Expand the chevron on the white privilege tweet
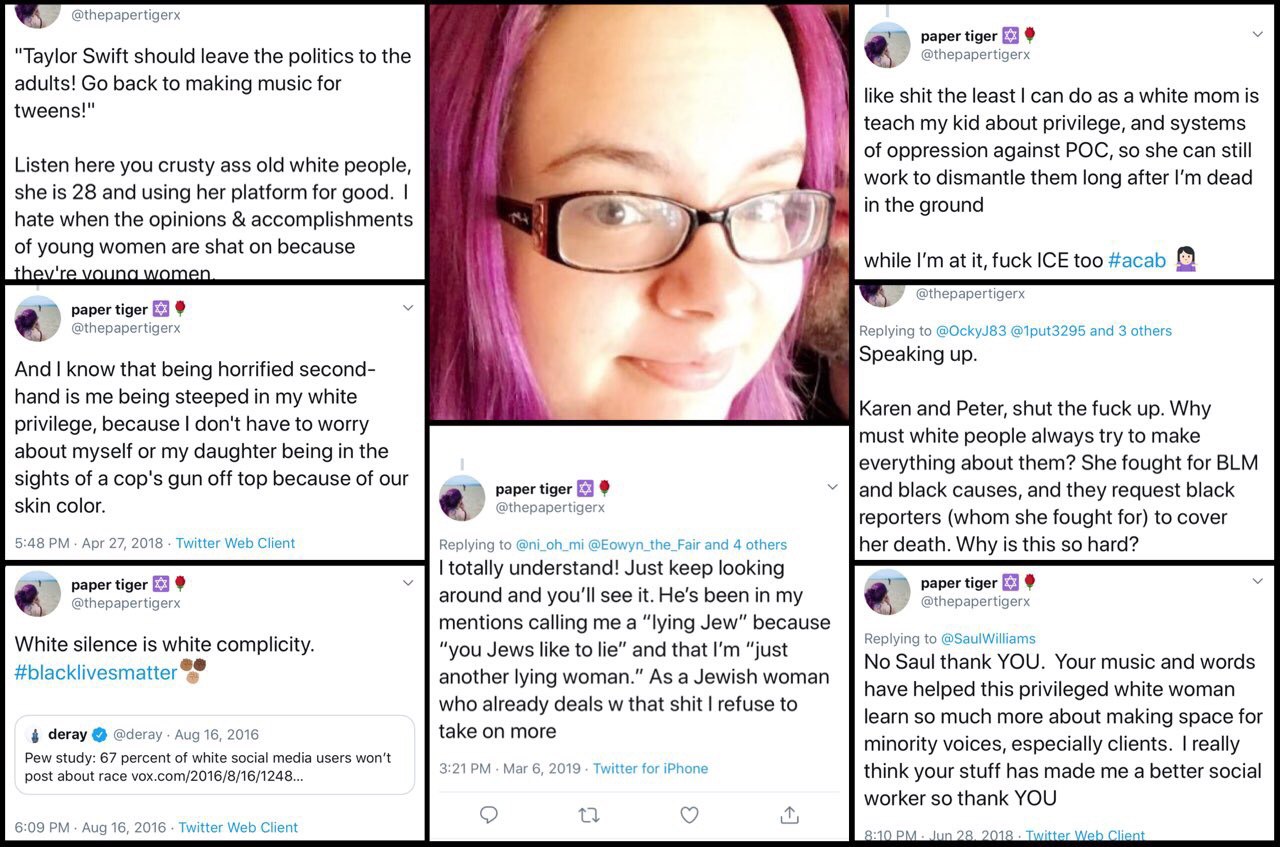Screen dimensions: 1280x847 407,308
